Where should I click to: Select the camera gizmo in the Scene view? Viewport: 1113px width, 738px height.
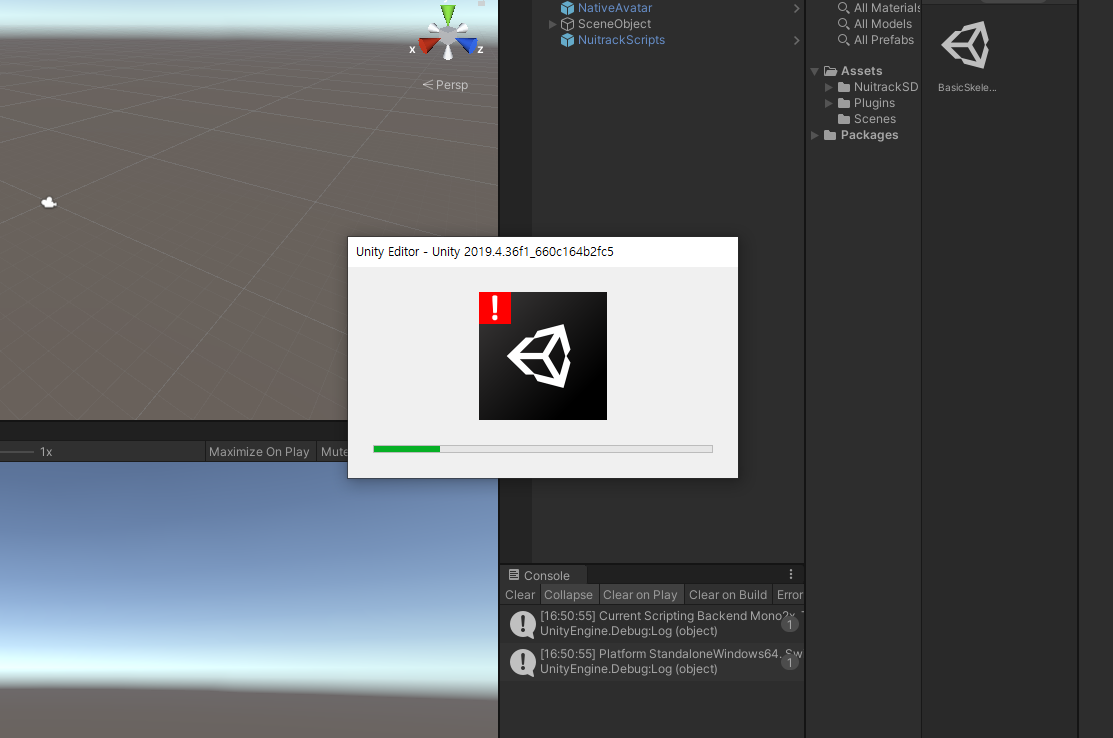[x=49, y=203]
